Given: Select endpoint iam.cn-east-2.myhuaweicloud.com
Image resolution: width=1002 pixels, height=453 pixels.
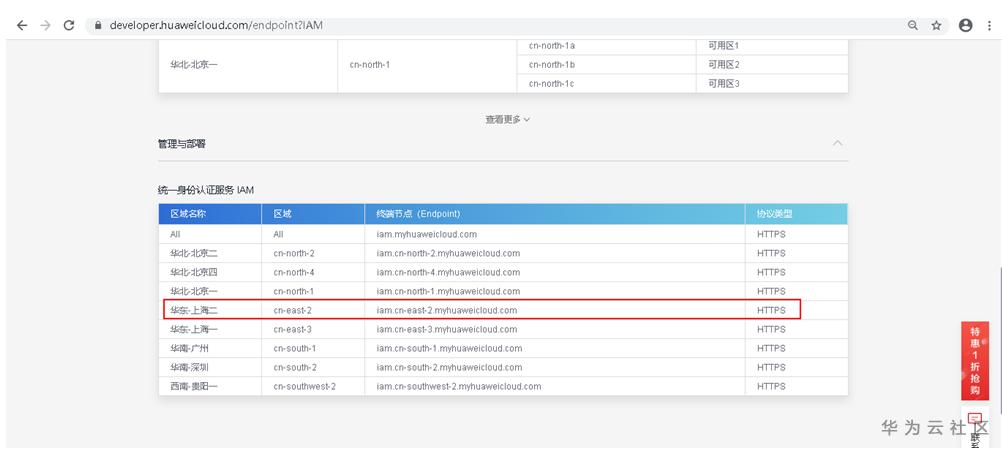Looking at the screenshot, I should click(x=447, y=311).
